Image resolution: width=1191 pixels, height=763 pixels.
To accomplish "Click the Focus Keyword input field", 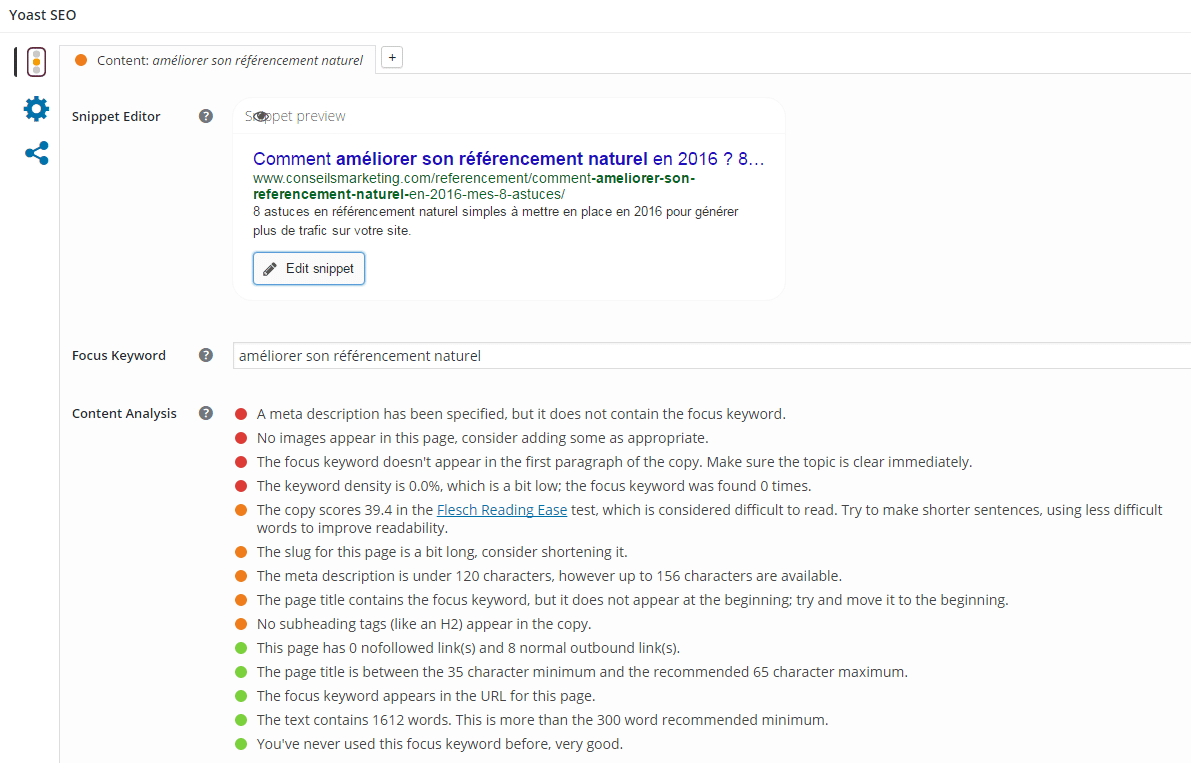I will point(712,355).
